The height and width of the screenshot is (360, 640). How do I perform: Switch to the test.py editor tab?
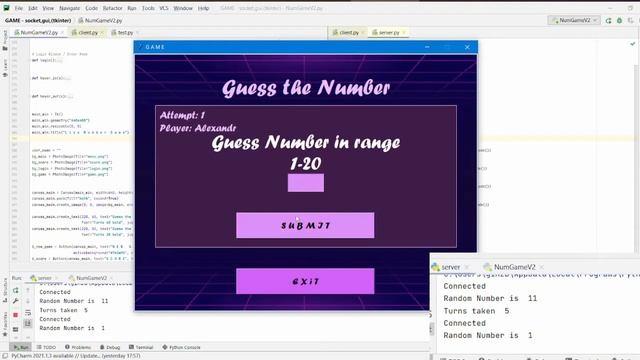coord(124,32)
